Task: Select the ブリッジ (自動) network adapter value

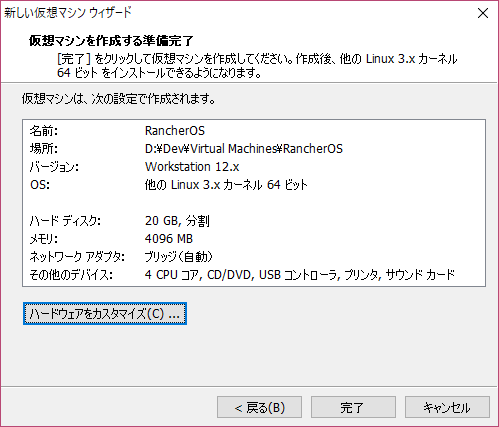Action: click(178, 257)
